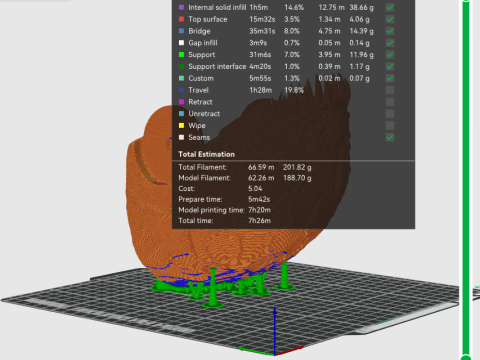Toggle Top surface visibility checkbox
Screen dimensions: 480x360
click(390, 19)
